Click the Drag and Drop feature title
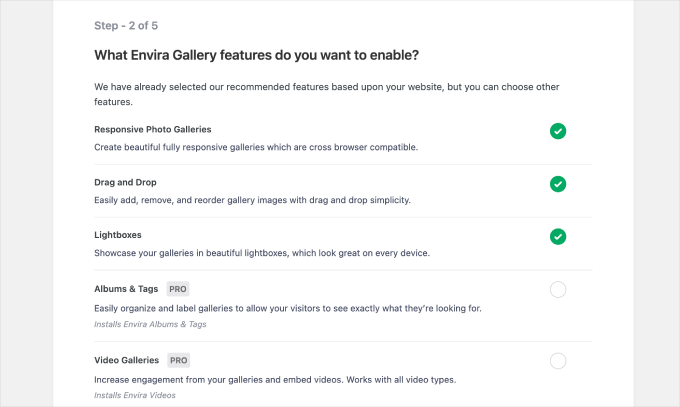 point(125,182)
